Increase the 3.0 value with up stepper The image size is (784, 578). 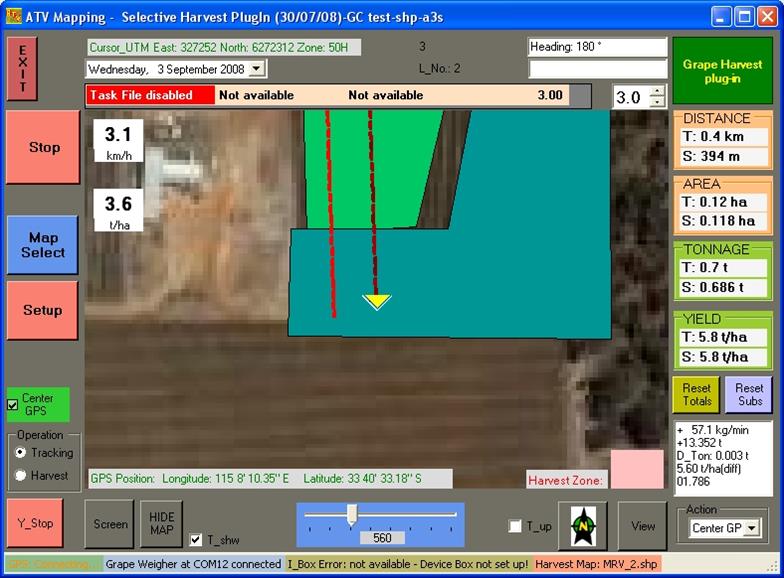pos(657,92)
